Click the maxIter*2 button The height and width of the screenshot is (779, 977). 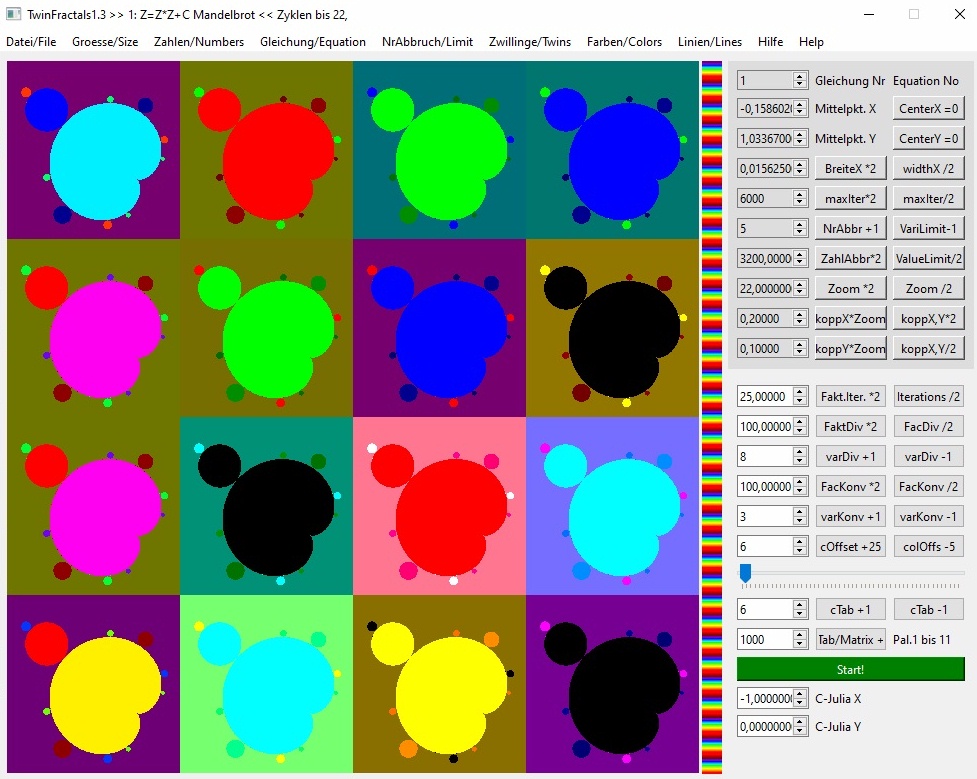pyautogui.click(x=851, y=198)
